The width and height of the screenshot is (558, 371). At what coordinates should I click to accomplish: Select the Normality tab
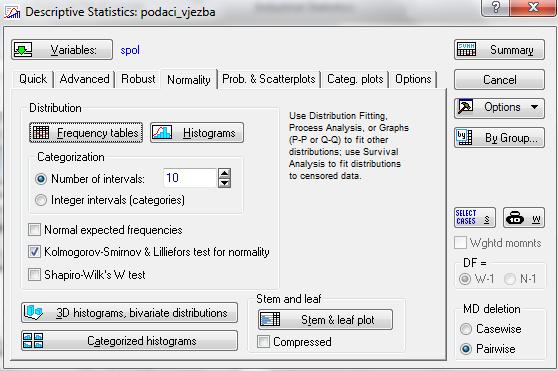click(189, 80)
